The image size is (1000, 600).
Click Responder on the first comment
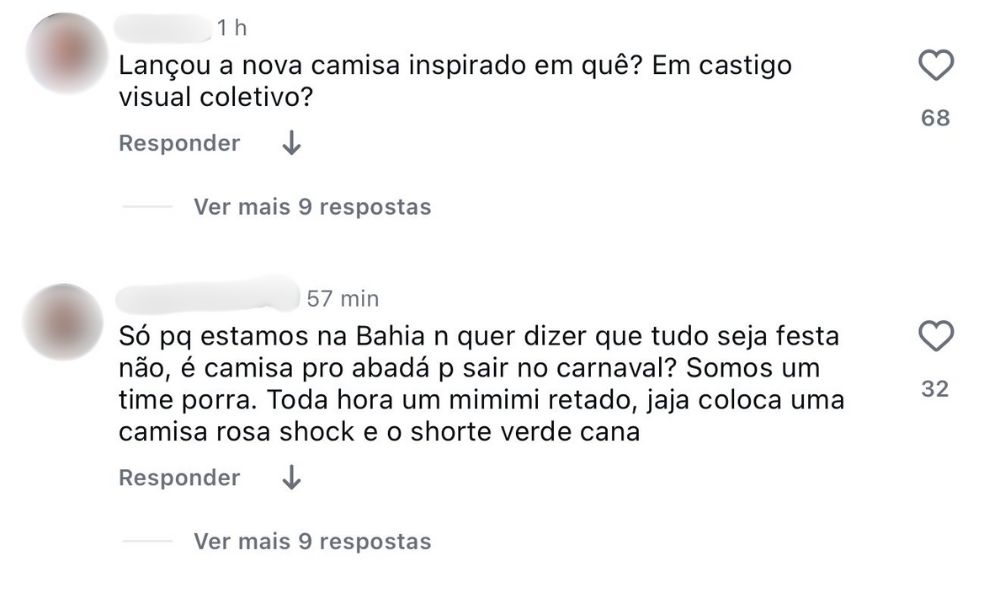(x=178, y=143)
